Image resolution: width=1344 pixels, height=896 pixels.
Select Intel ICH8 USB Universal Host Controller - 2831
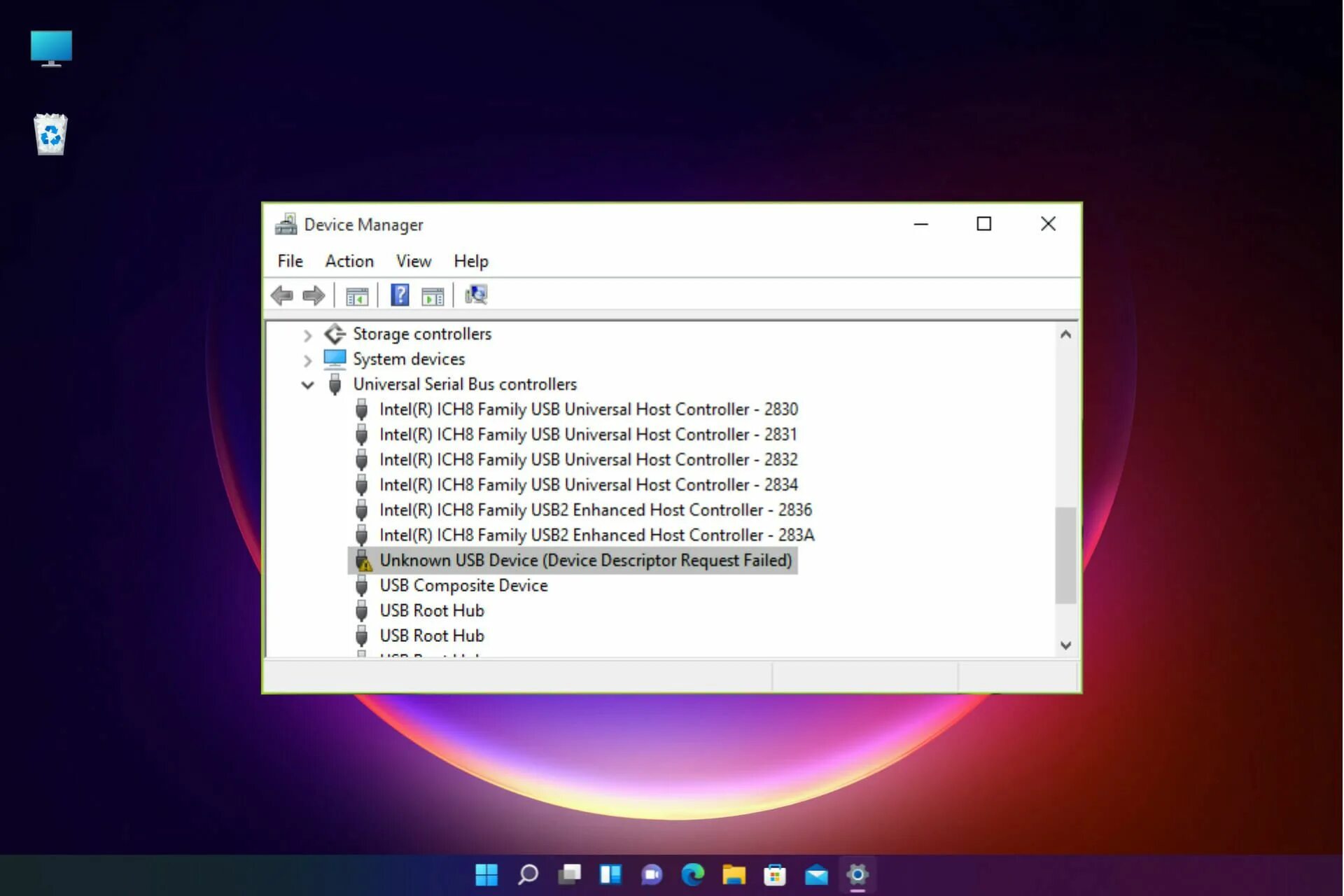pyautogui.click(x=589, y=435)
